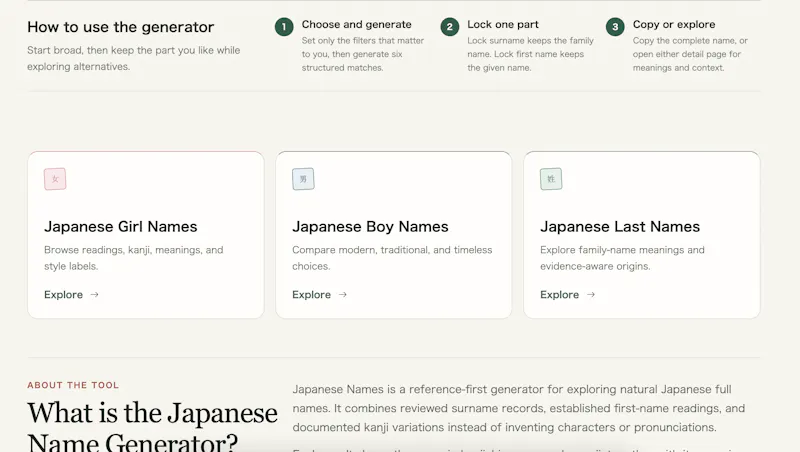Click the blue boy kanji icon
800x452 pixels.
[x=303, y=179]
